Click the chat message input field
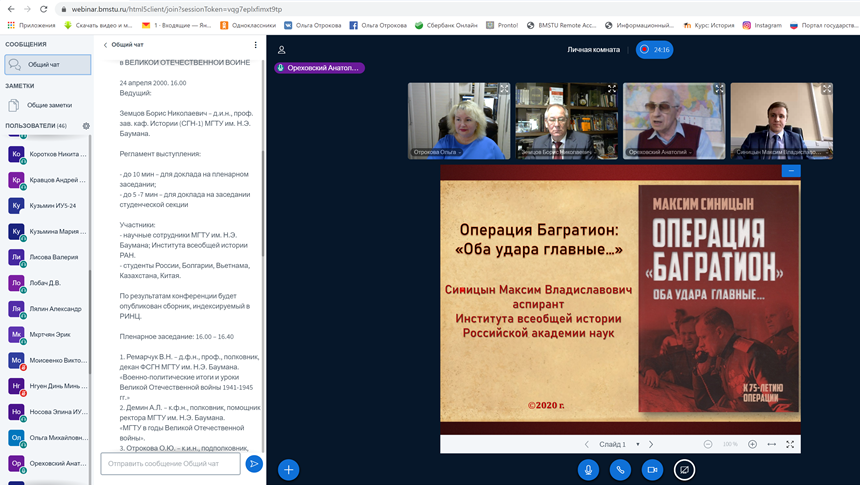 170,464
